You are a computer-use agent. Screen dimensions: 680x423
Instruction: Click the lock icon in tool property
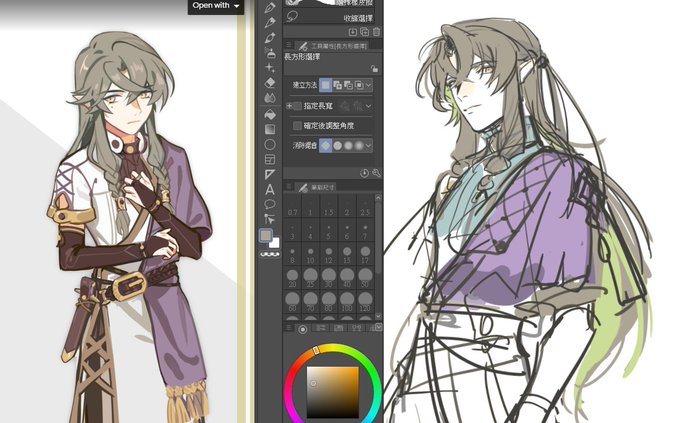point(375,69)
